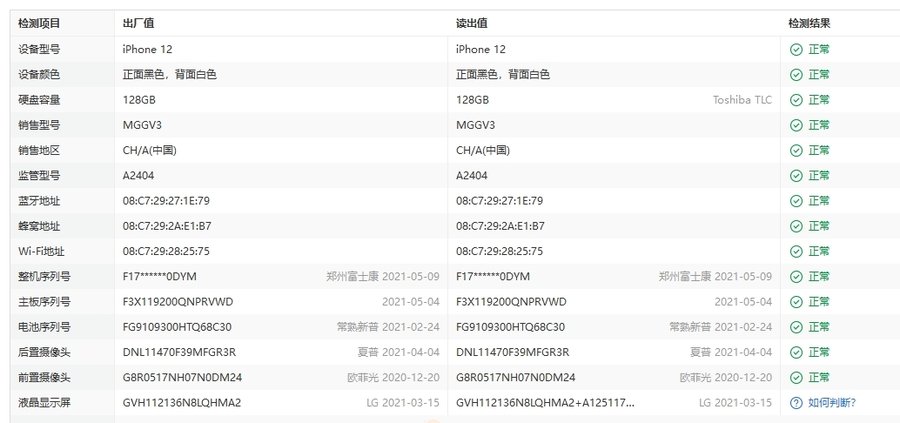Select the 设备颜色 row label
900x423 pixels.
coord(39,75)
